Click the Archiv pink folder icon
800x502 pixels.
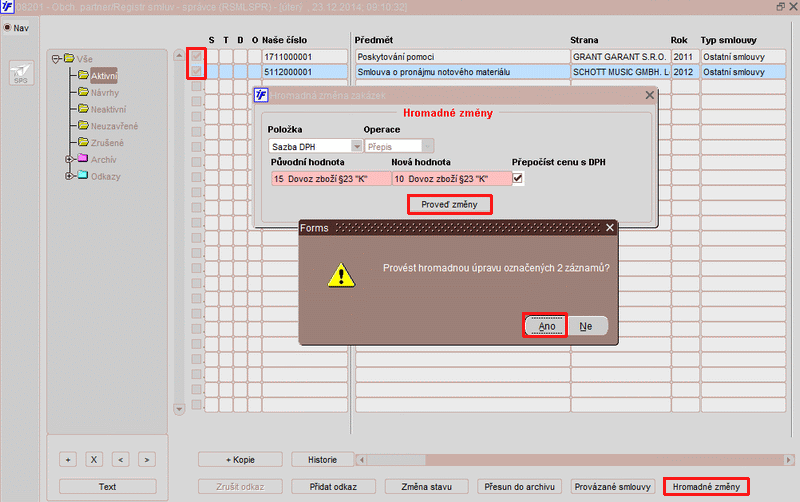pyautogui.click(x=83, y=159)
